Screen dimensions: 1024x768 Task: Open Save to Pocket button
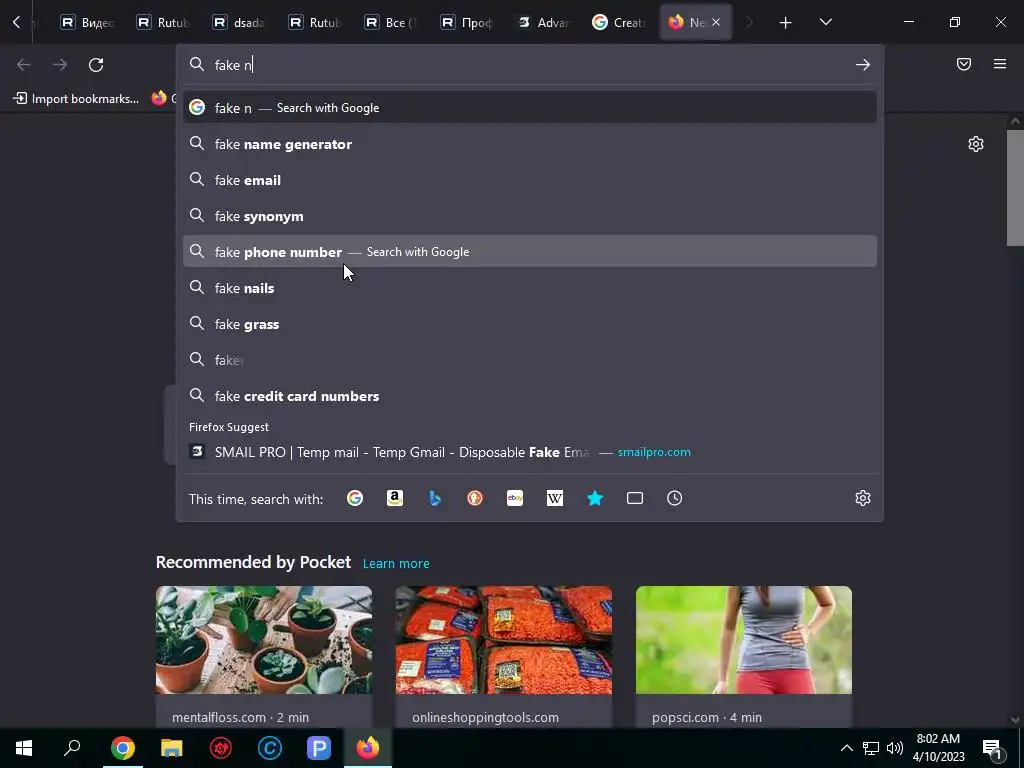pyautogui.click(x=964, y=64)
